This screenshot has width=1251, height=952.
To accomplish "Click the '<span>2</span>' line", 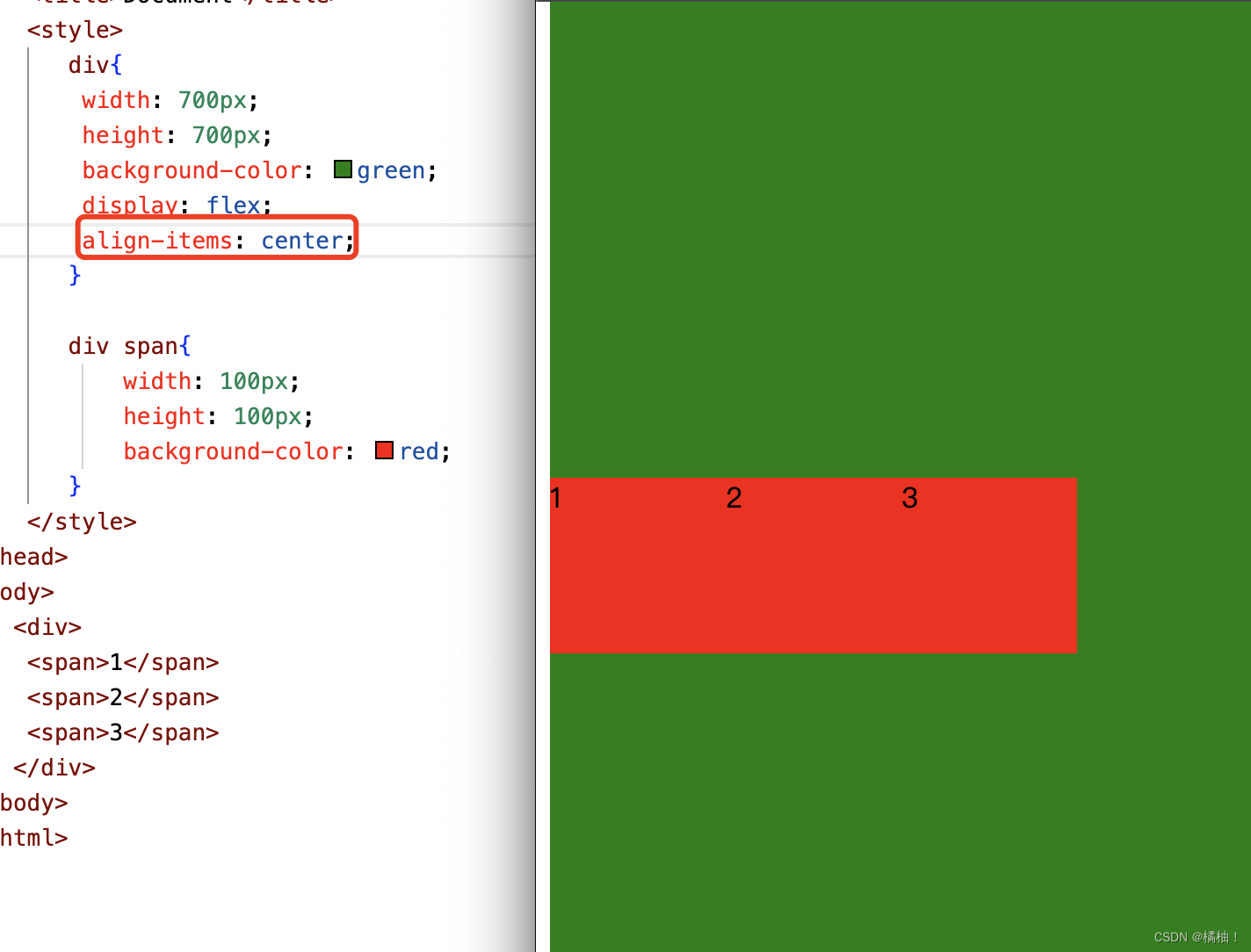I will (123, 697).
